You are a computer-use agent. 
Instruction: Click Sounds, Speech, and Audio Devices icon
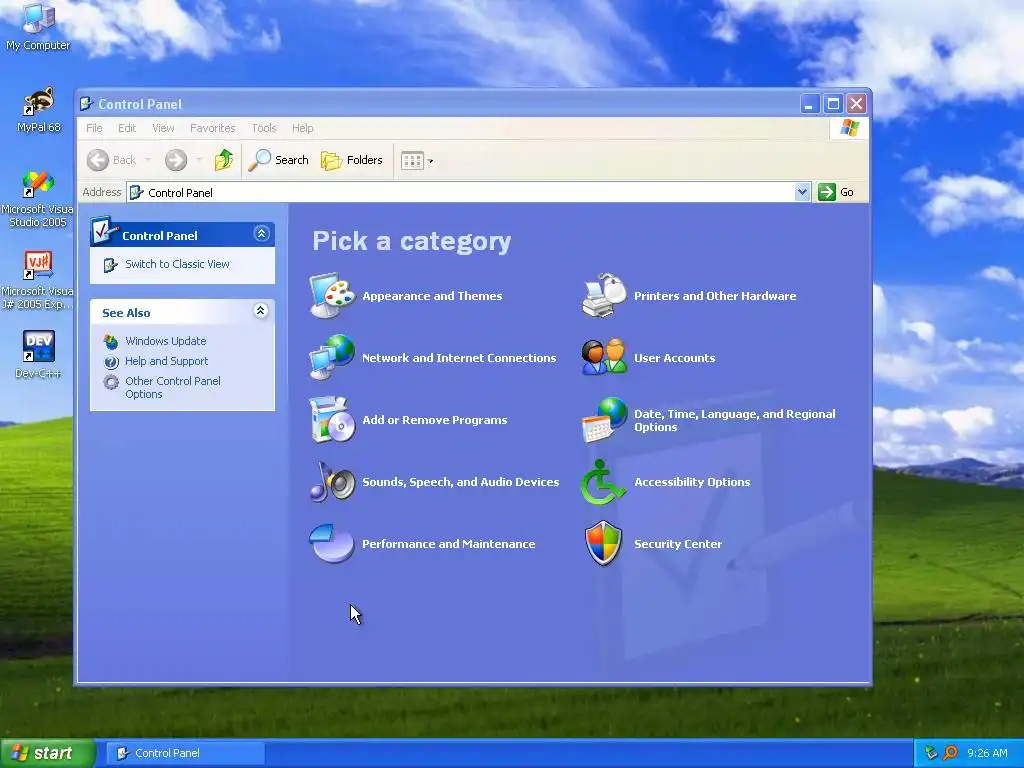(332, 481)
